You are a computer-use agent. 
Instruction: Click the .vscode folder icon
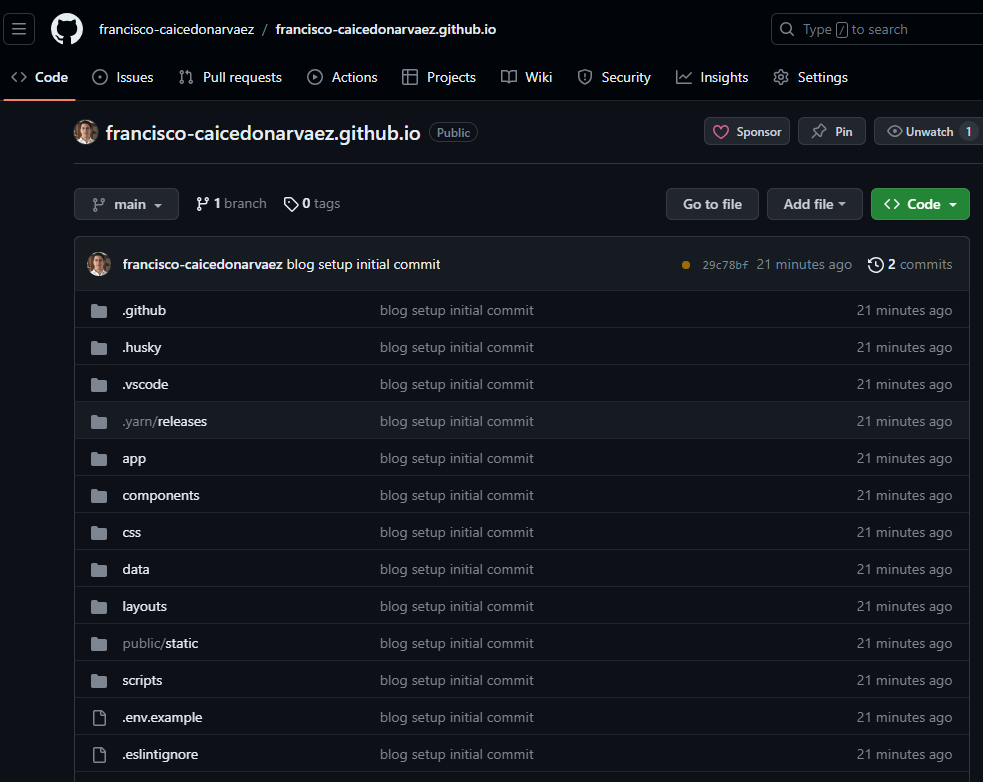click(99, 384)
